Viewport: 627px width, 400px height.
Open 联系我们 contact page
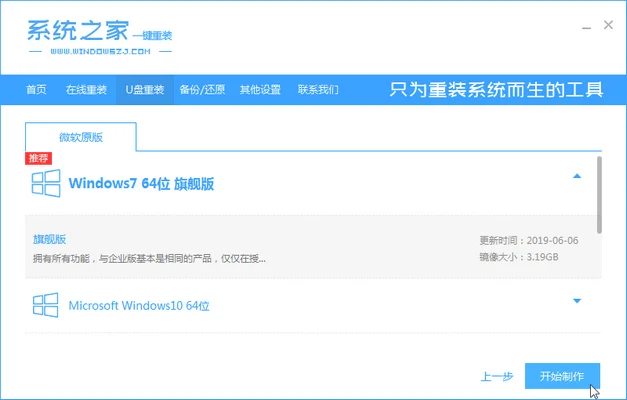click(x=318, y=90)
